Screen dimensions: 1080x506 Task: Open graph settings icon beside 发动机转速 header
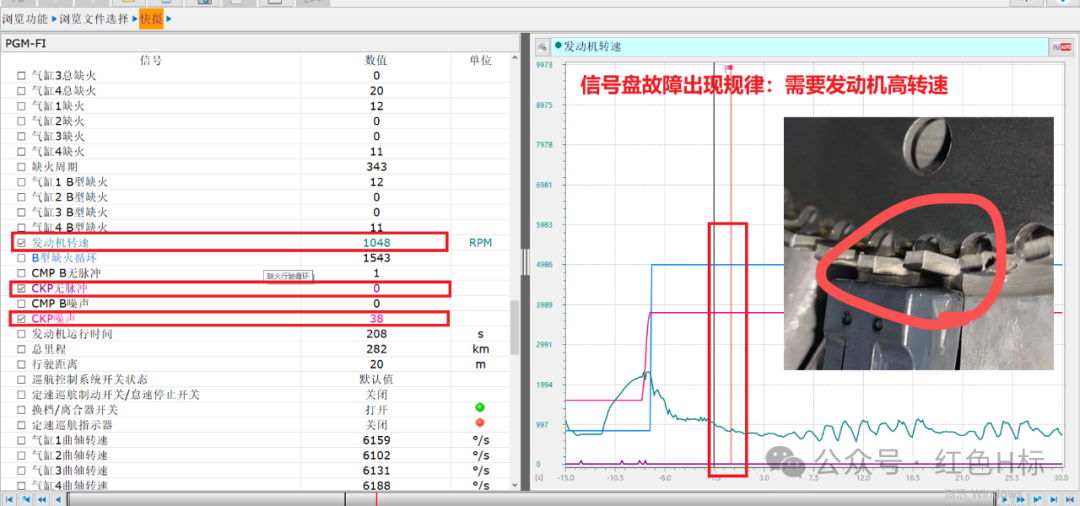[542, 47]
